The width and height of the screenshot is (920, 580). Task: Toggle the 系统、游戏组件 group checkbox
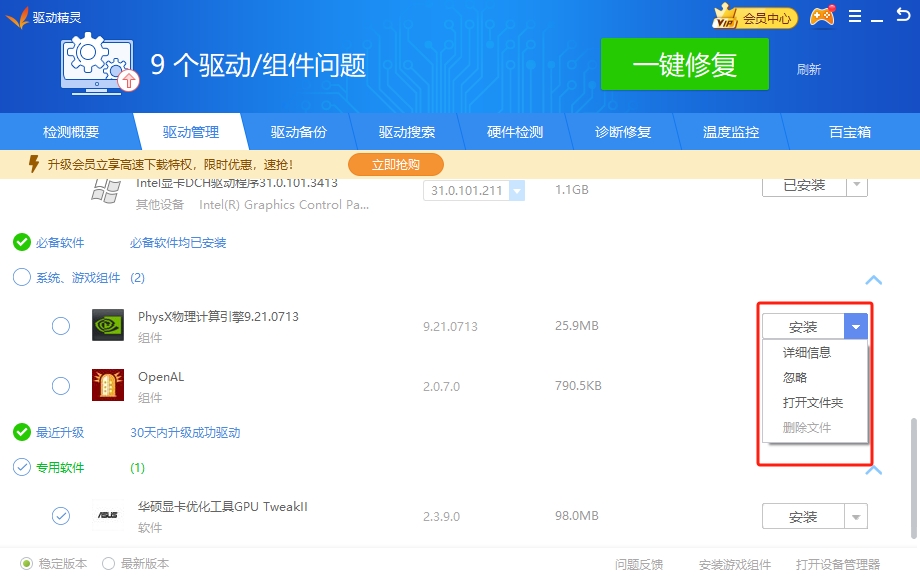(x=22, y=277)
